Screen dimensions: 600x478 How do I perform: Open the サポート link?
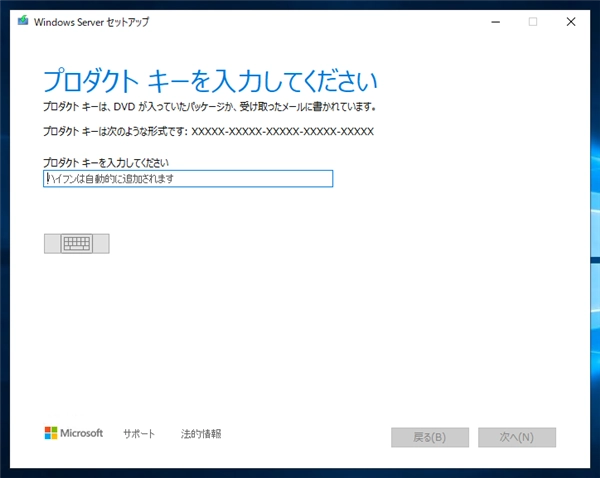(x=139, y=434)
